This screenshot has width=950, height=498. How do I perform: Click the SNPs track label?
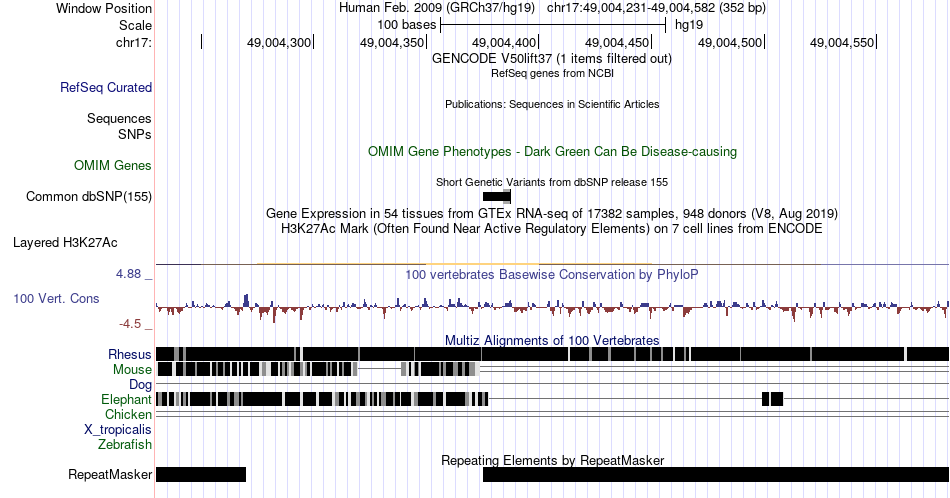point(135,134)
